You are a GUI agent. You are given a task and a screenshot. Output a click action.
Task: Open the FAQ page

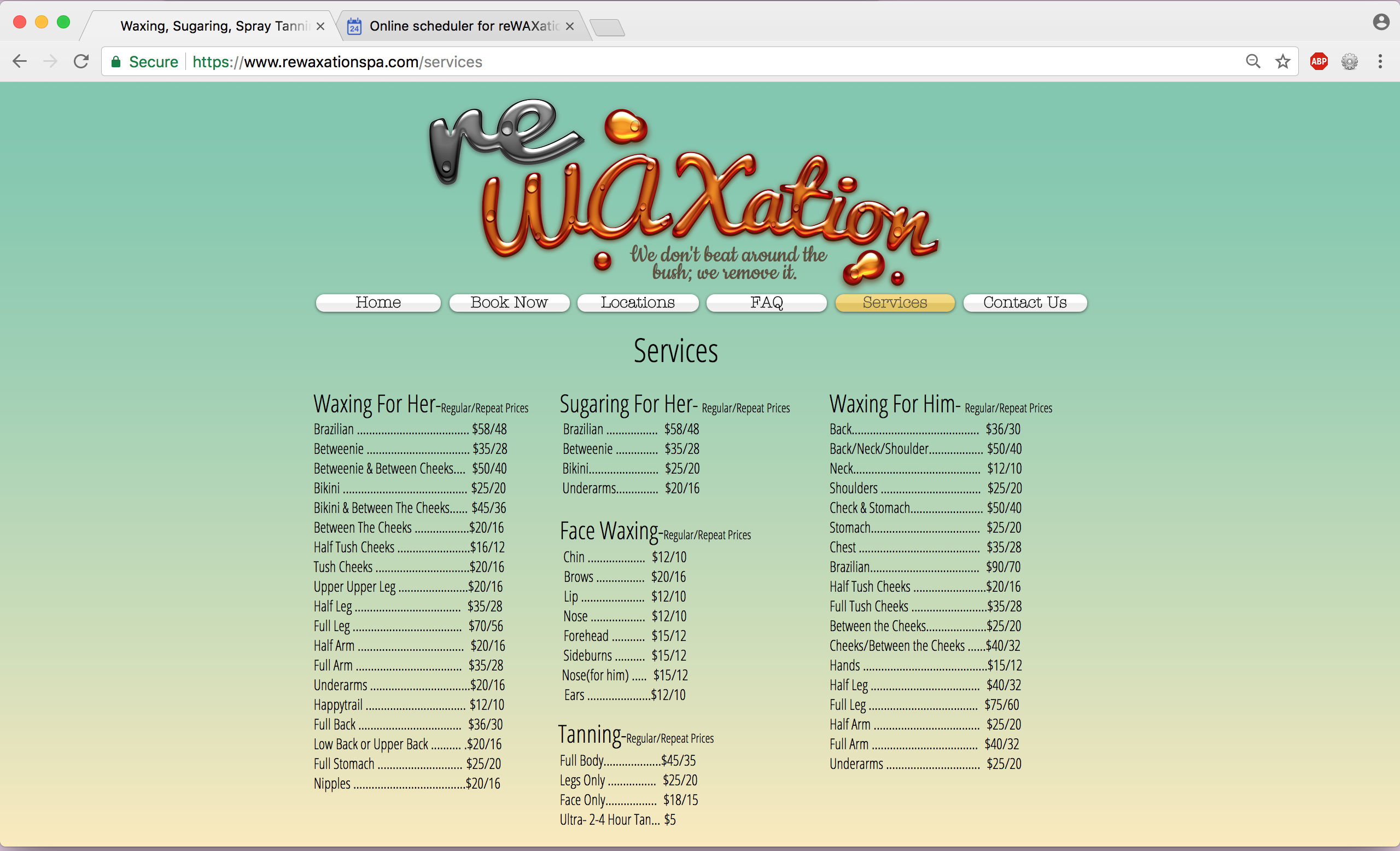pos(767,303)
